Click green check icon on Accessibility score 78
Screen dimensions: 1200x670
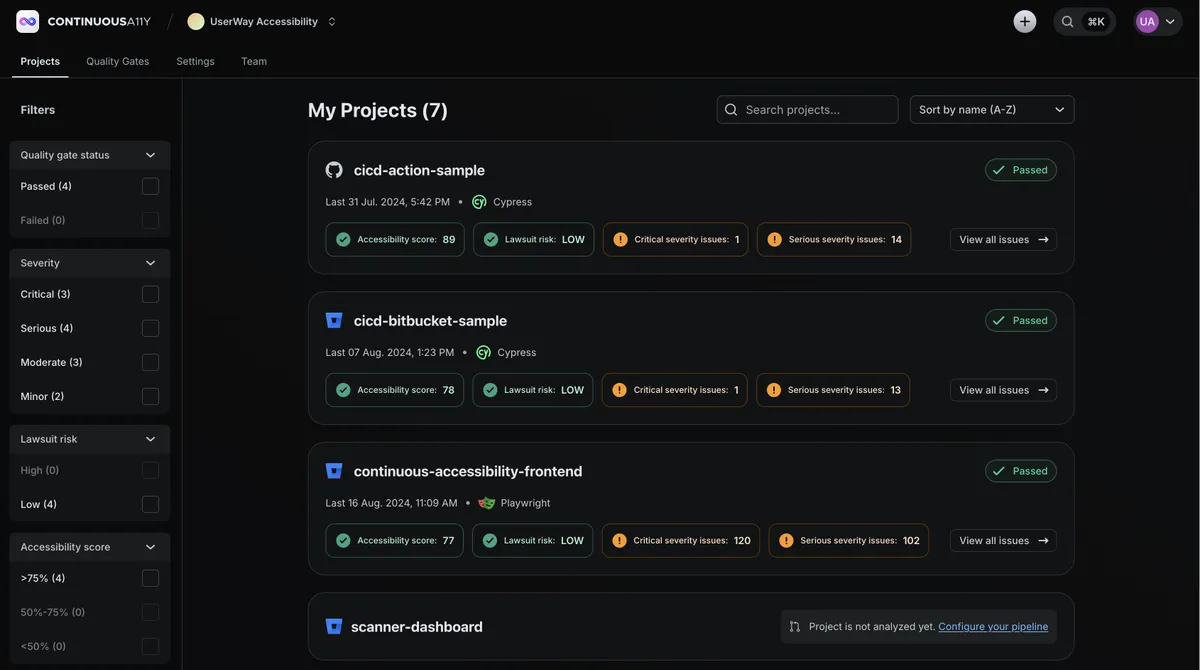click(343, 390)
